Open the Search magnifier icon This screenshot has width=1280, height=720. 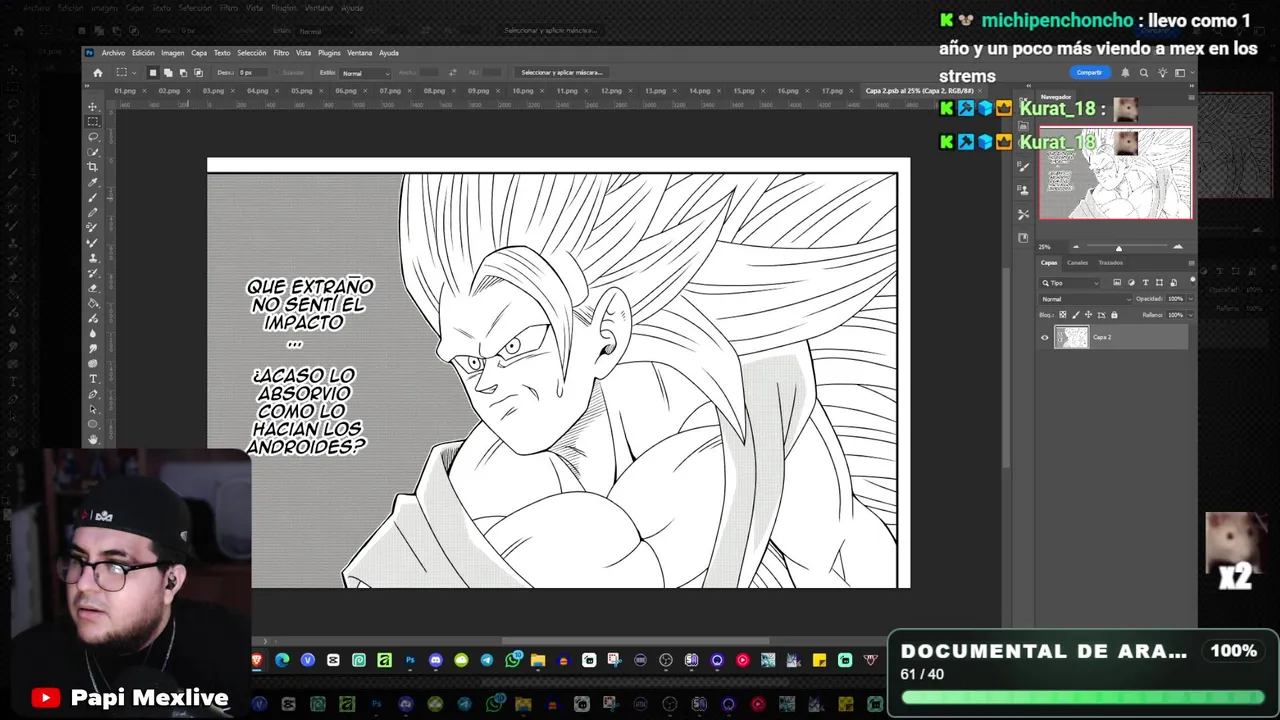[x=1144, y=73]
